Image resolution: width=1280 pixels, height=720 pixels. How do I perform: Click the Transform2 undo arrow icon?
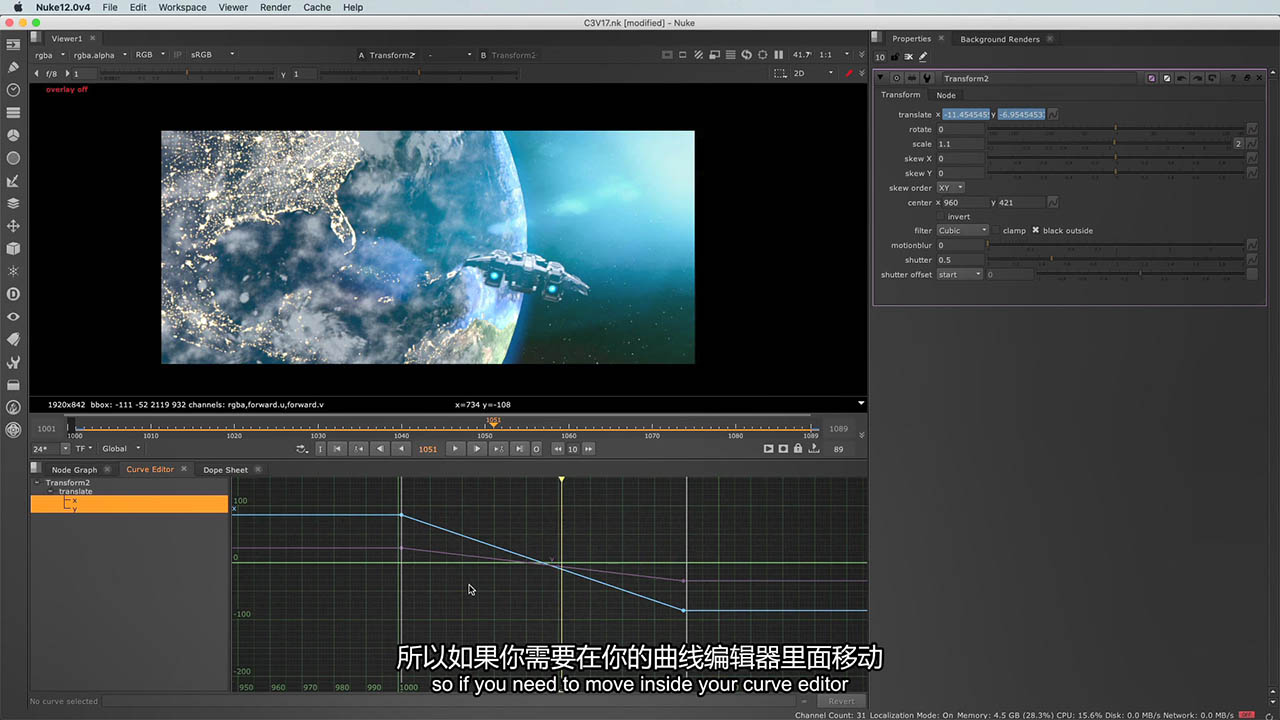1181,78
